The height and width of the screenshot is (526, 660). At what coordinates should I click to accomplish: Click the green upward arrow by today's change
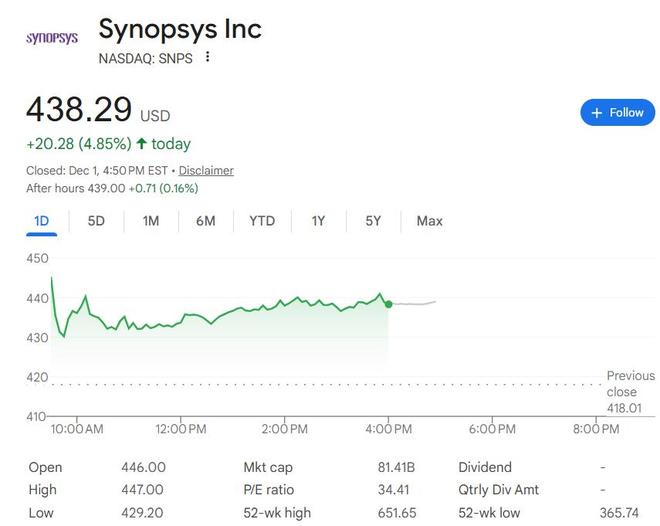click(141, 143)
